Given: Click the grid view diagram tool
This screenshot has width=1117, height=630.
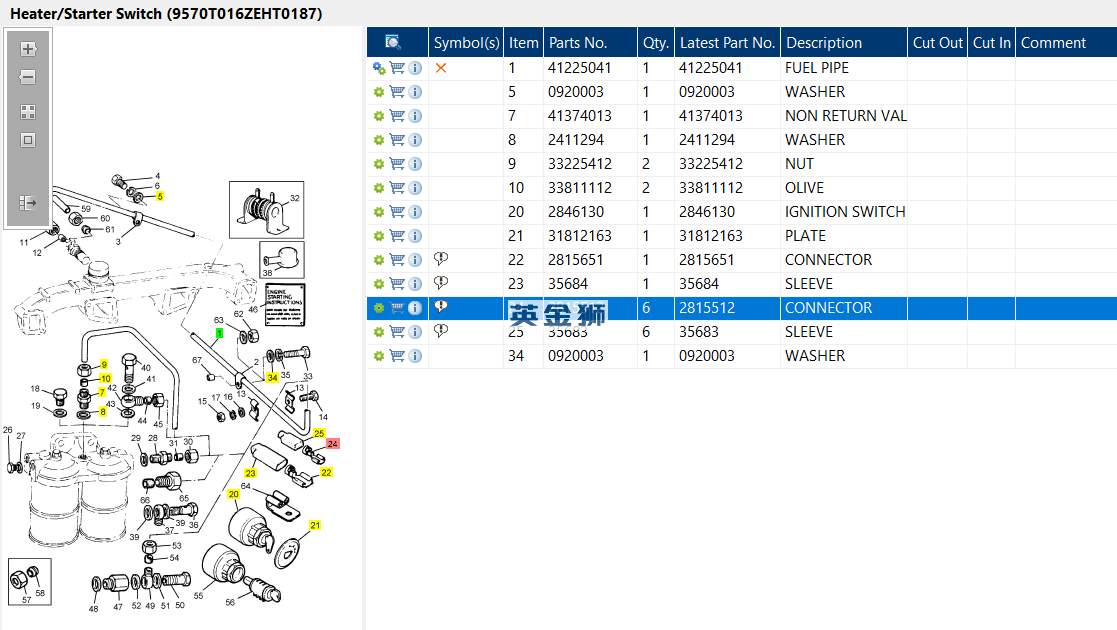Looking at the screenshot, I should [28, 112].
